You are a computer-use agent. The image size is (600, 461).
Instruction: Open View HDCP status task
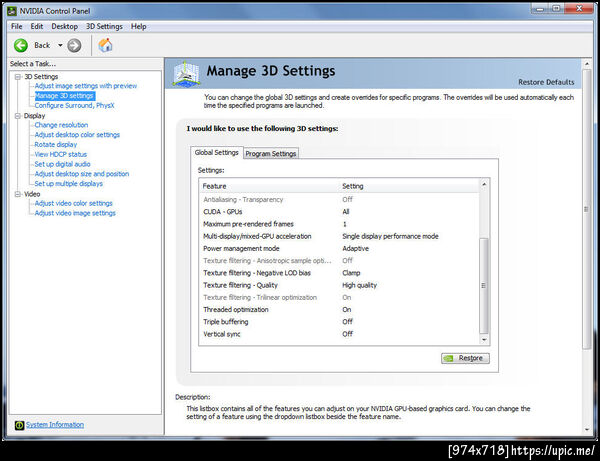(x=60, y=154)
